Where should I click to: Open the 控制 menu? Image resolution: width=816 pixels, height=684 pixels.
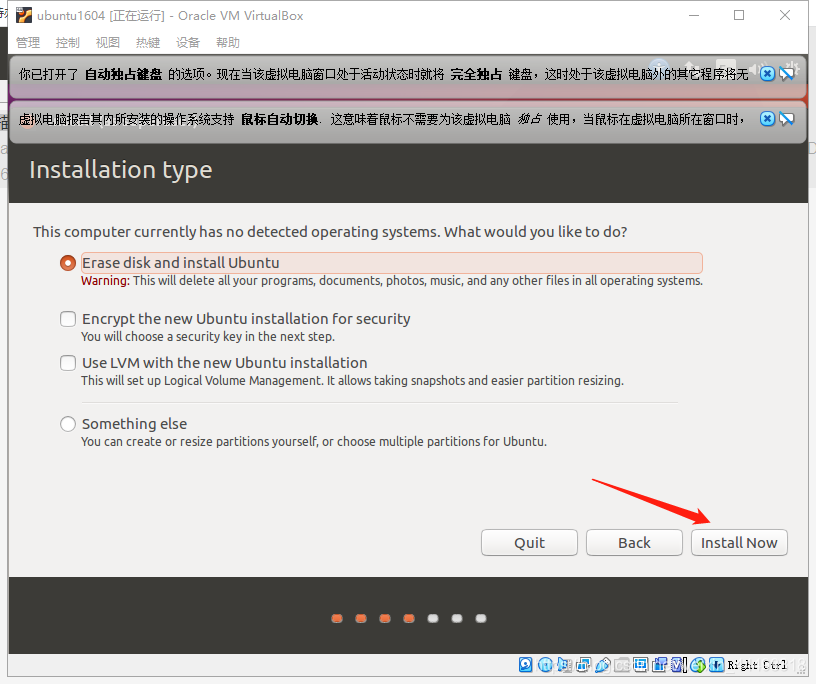pyautogui.click(x=68, y=42)
